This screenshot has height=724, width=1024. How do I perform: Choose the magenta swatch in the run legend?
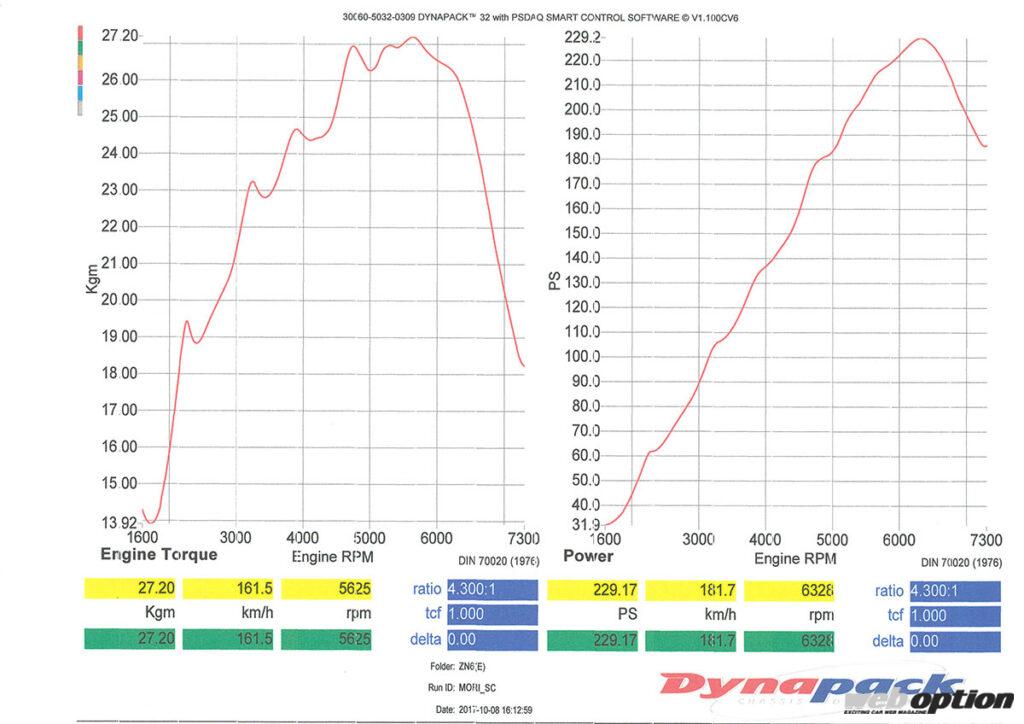pos(80,78)
